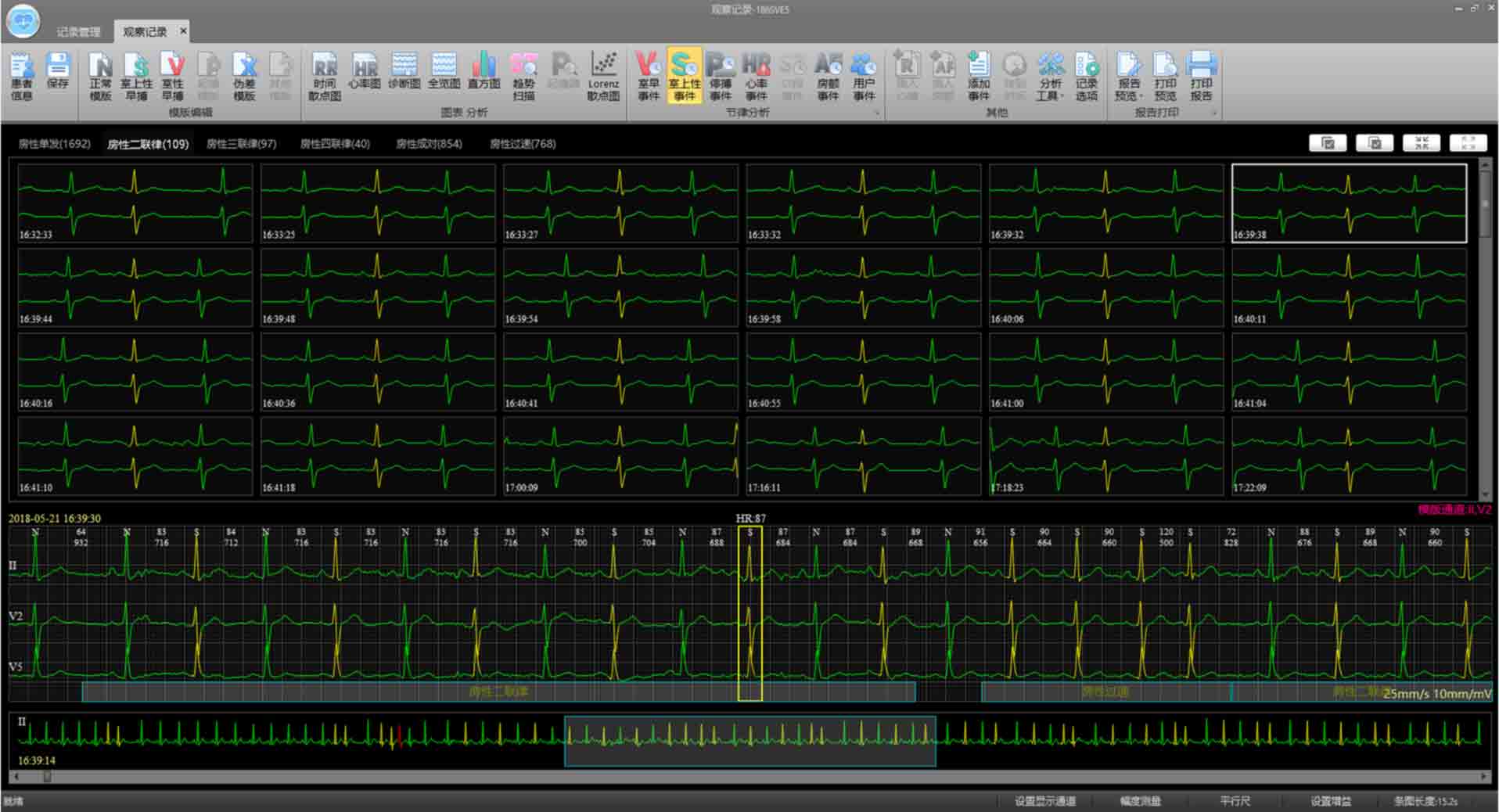The width and height of the screenshot is (1499, 812).
Task: Select the ECG thumbnail timed 17:22:09
Action: click(x=1349, y=456)
